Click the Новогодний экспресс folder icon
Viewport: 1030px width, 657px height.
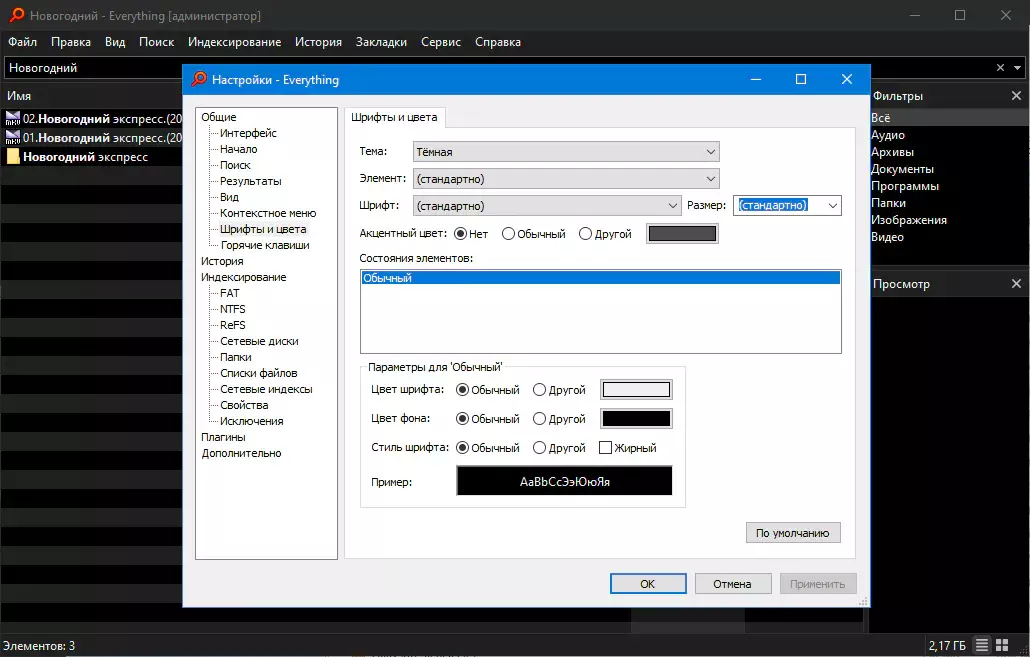coord(13,156)
